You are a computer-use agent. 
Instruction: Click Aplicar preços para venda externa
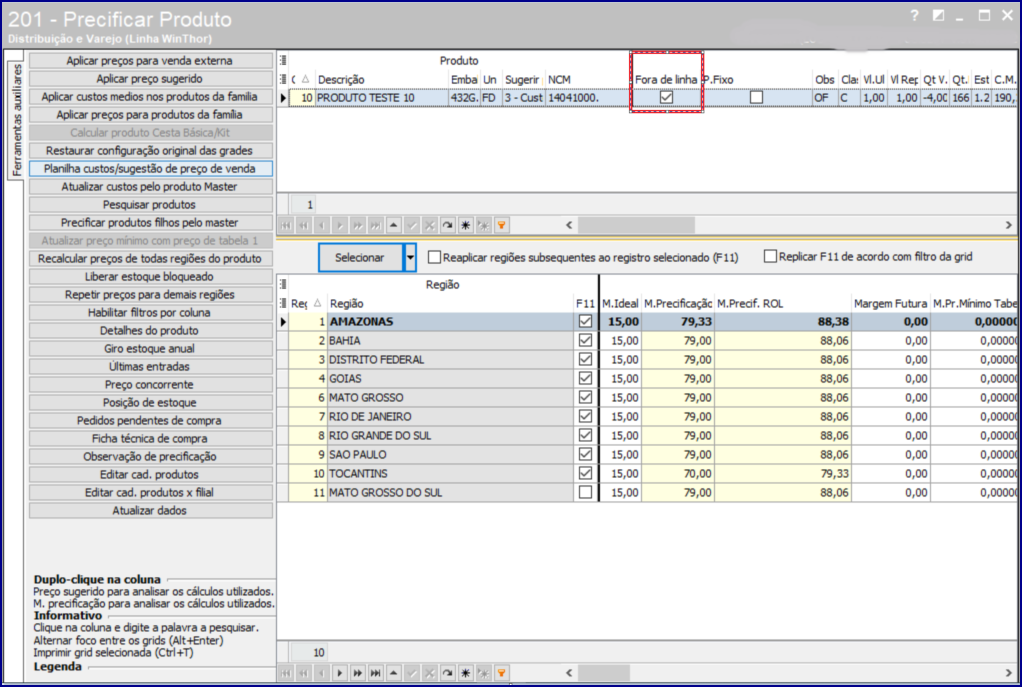151,61
